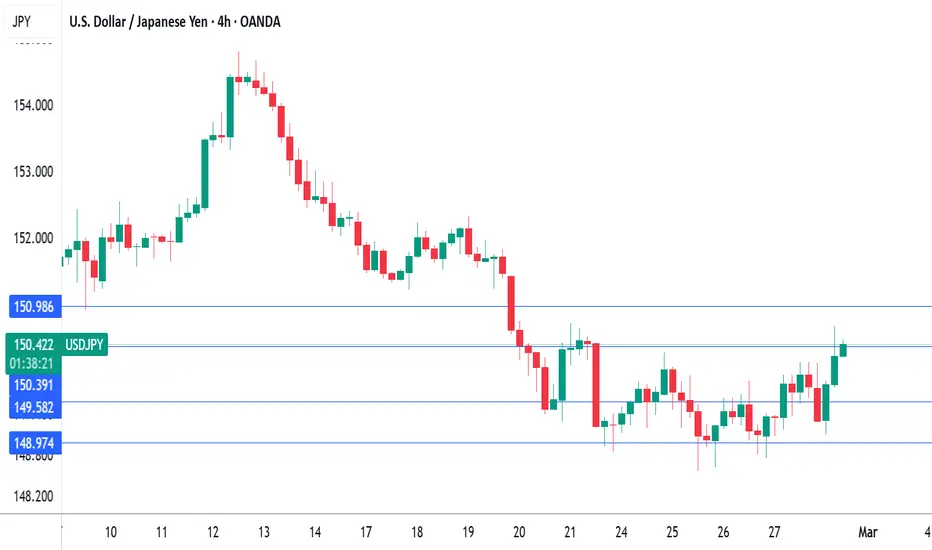Click the green USDJPY current price tag
932x550 pixels.
pyautogui.click(x=57, y=345)
